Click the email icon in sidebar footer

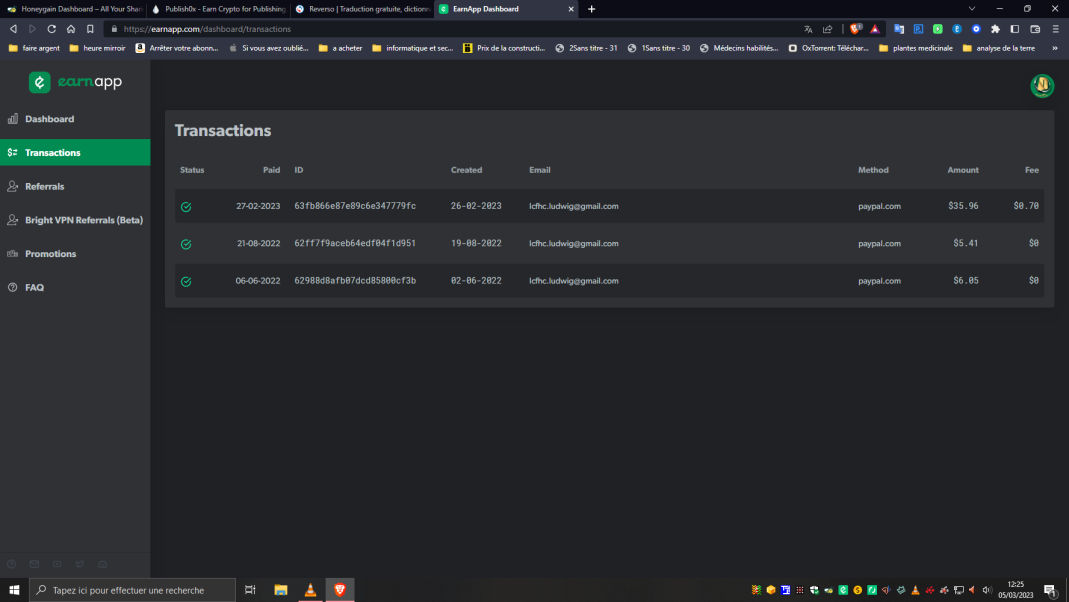(x=34, y=565)
